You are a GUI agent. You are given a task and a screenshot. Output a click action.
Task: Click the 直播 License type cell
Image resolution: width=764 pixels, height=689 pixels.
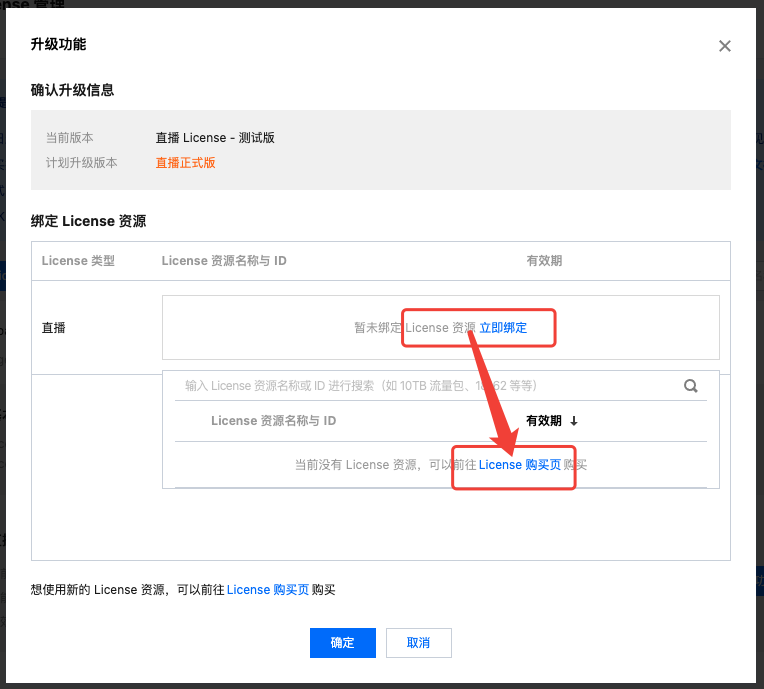click(x=54, y=327)
